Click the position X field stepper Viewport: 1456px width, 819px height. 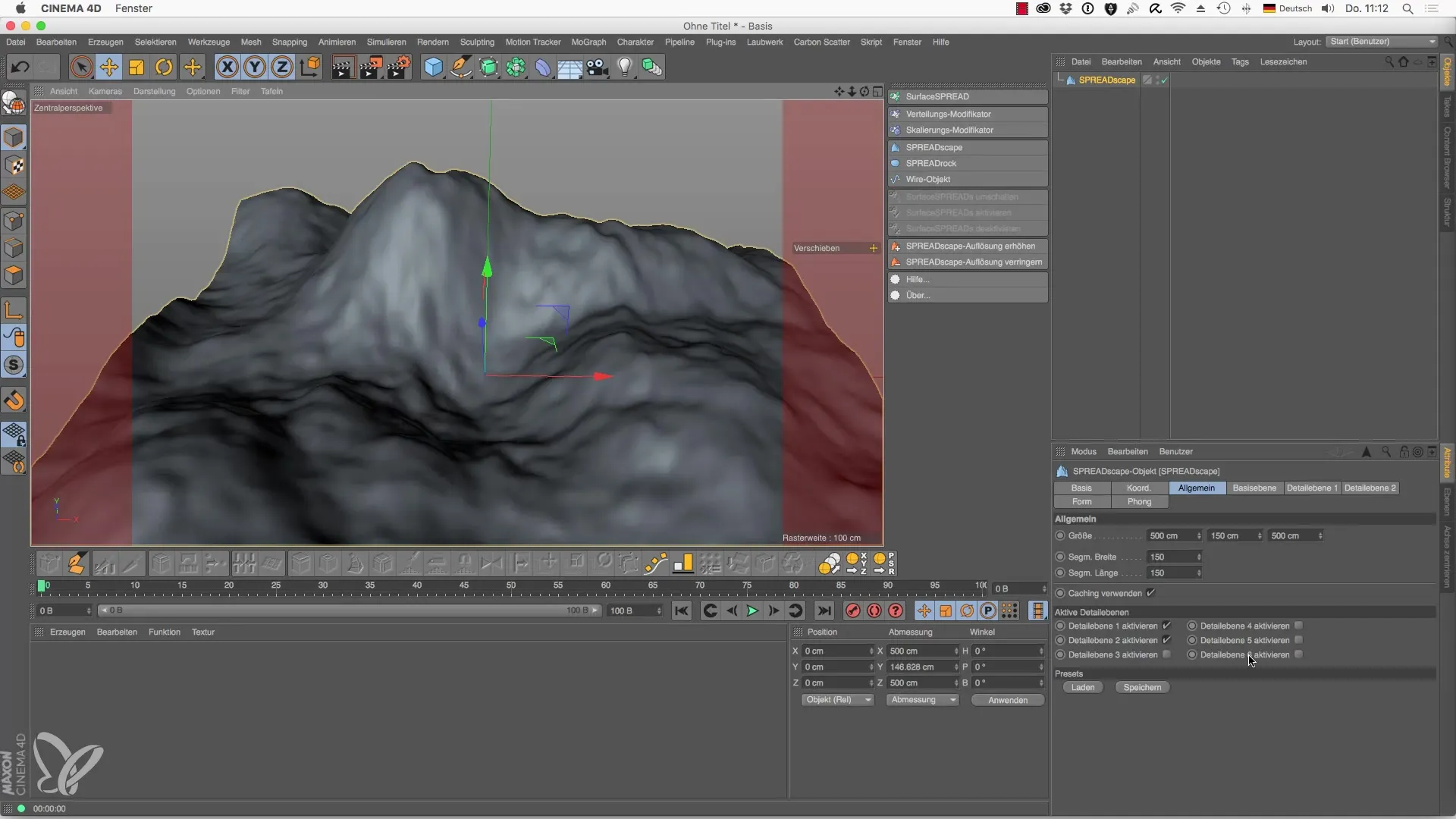(871, 651)
